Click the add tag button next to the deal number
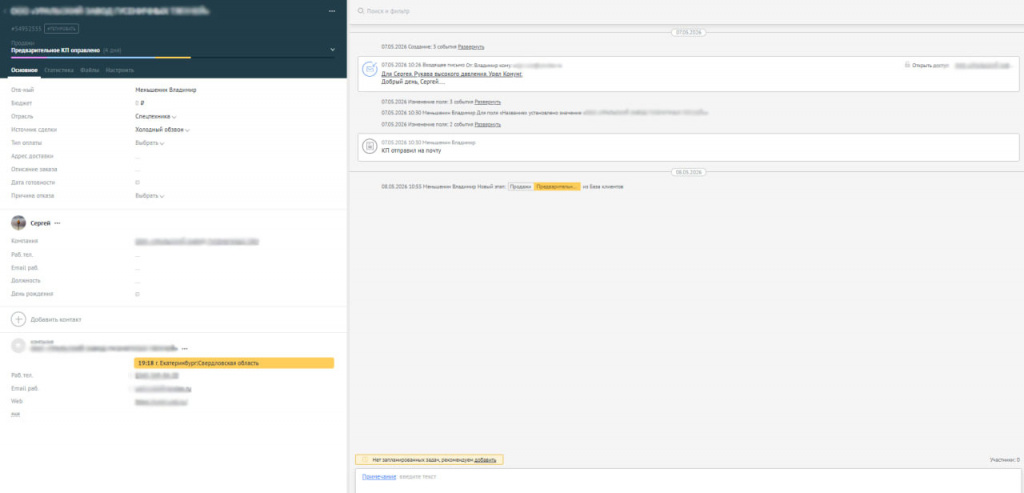This screenshot has height=493, width=1024. [x=61, y=28]
